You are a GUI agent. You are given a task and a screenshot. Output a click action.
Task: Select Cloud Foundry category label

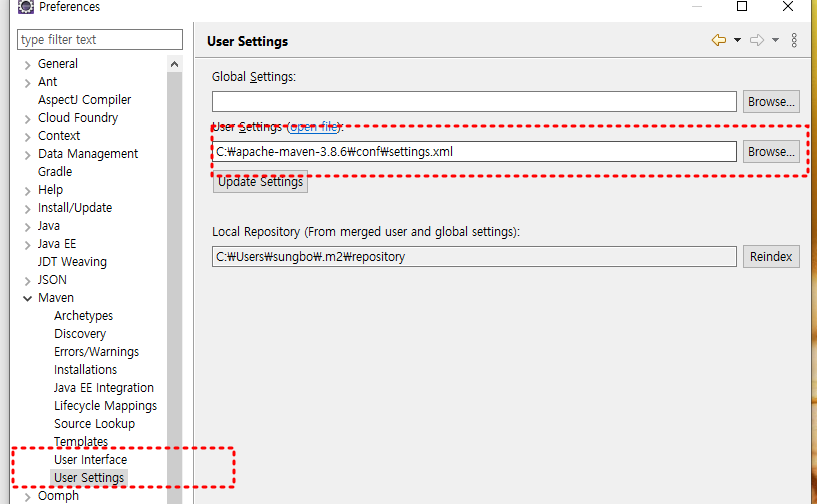coord(78,118)
